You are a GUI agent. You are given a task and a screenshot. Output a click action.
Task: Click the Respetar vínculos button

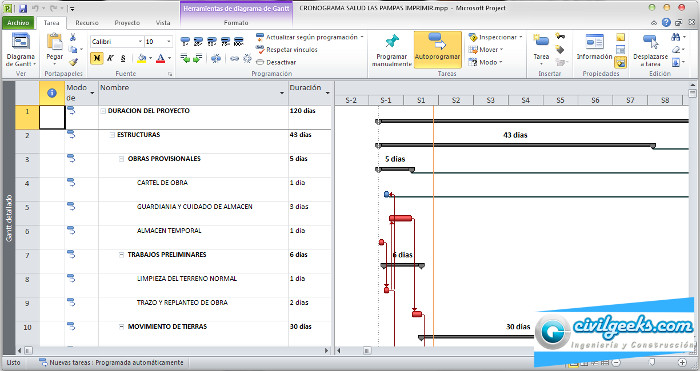coord(287,50)
